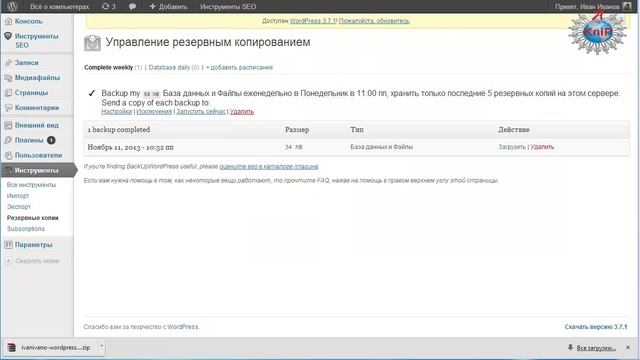Open Все инструменты submenu item
This screenshot has height=360, width=640.
tap(31, 185)
